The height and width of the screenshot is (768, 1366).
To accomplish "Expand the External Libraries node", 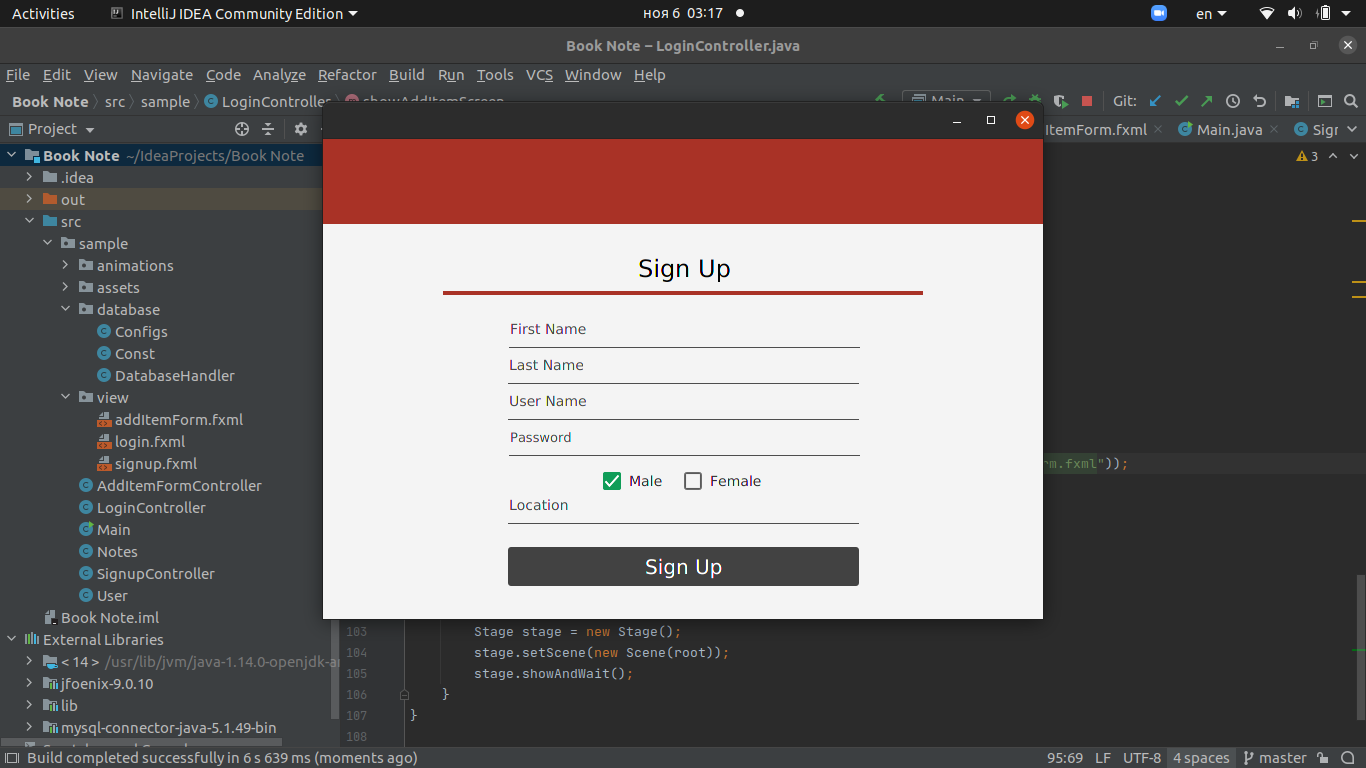I will pyautogui.click(x=9, y=639).
